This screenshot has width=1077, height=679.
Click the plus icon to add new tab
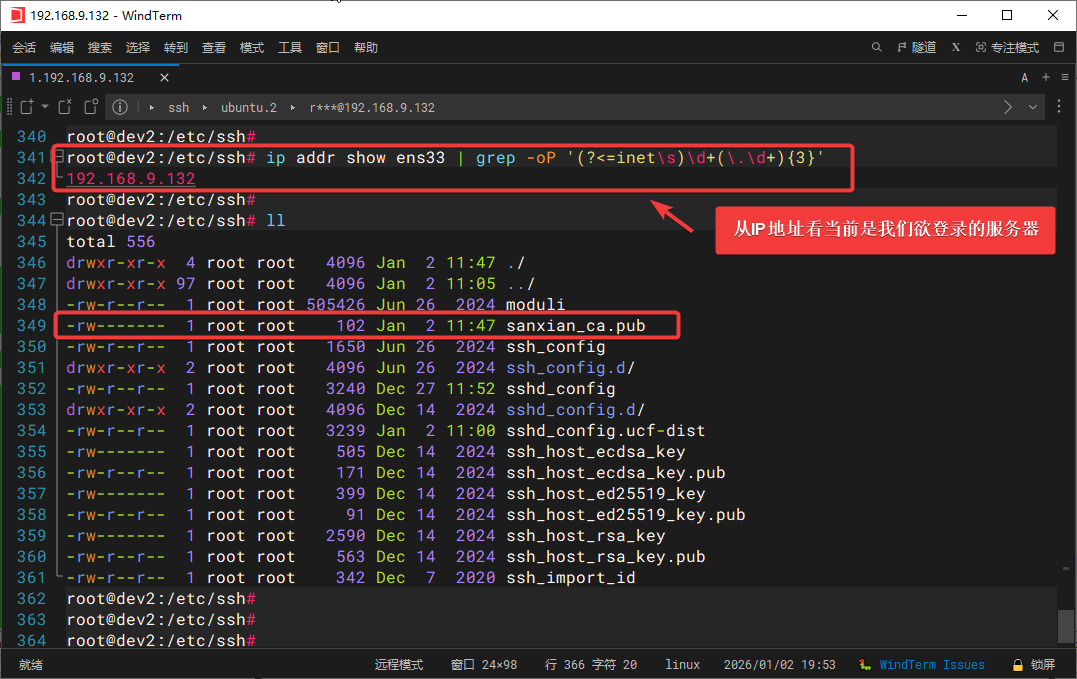pyautogui.click(x=1046, y=77)
